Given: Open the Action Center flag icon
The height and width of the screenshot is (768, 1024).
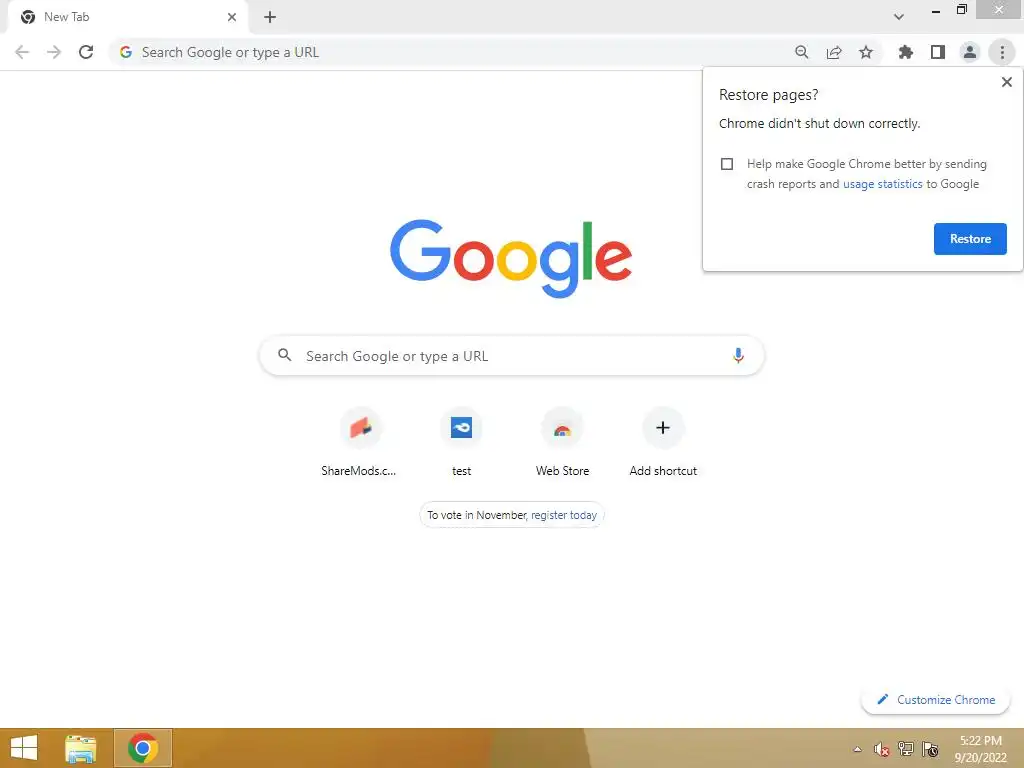Looking at the screenshot, I should [x=930, y=749].
